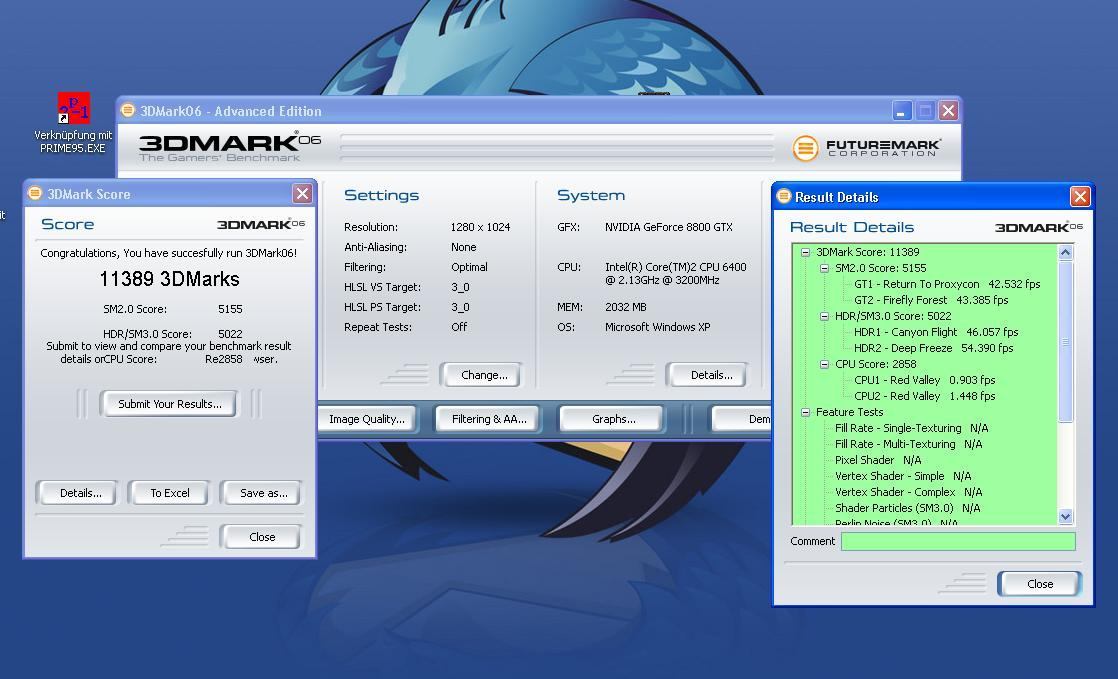Click the 3DMark Score window title icon

(x=34, y=193)
